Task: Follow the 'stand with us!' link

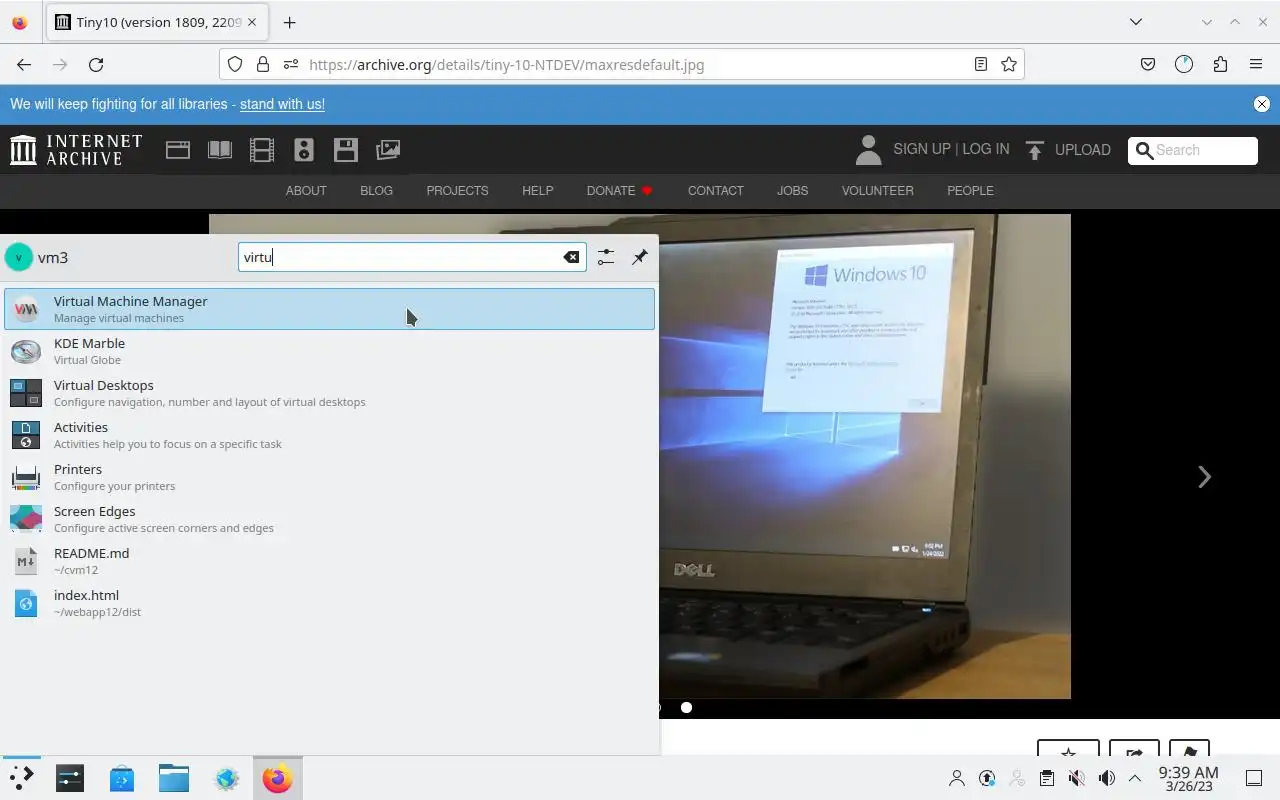Action: point(282,104)
